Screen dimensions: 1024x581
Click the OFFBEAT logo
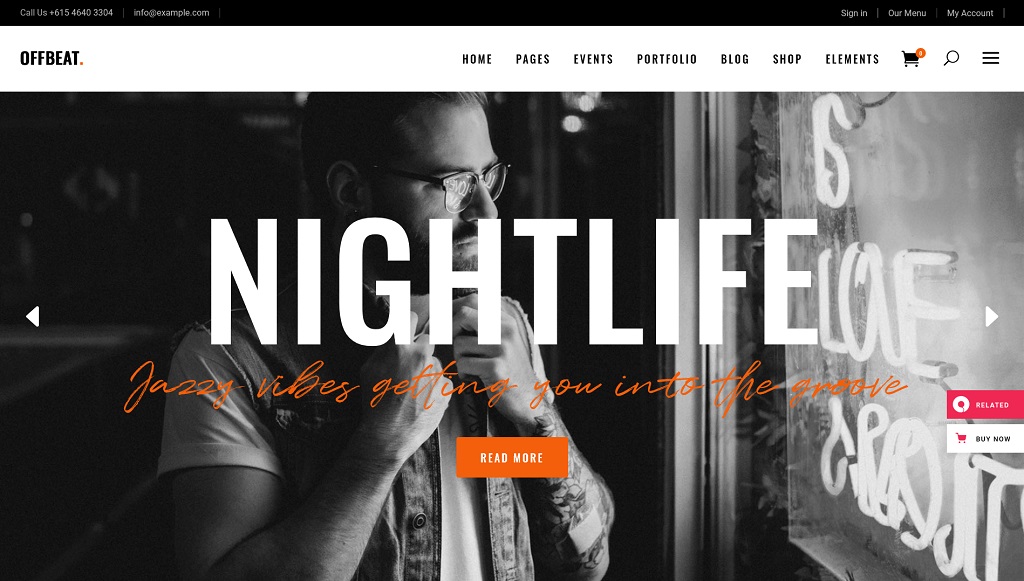(52, 58)
